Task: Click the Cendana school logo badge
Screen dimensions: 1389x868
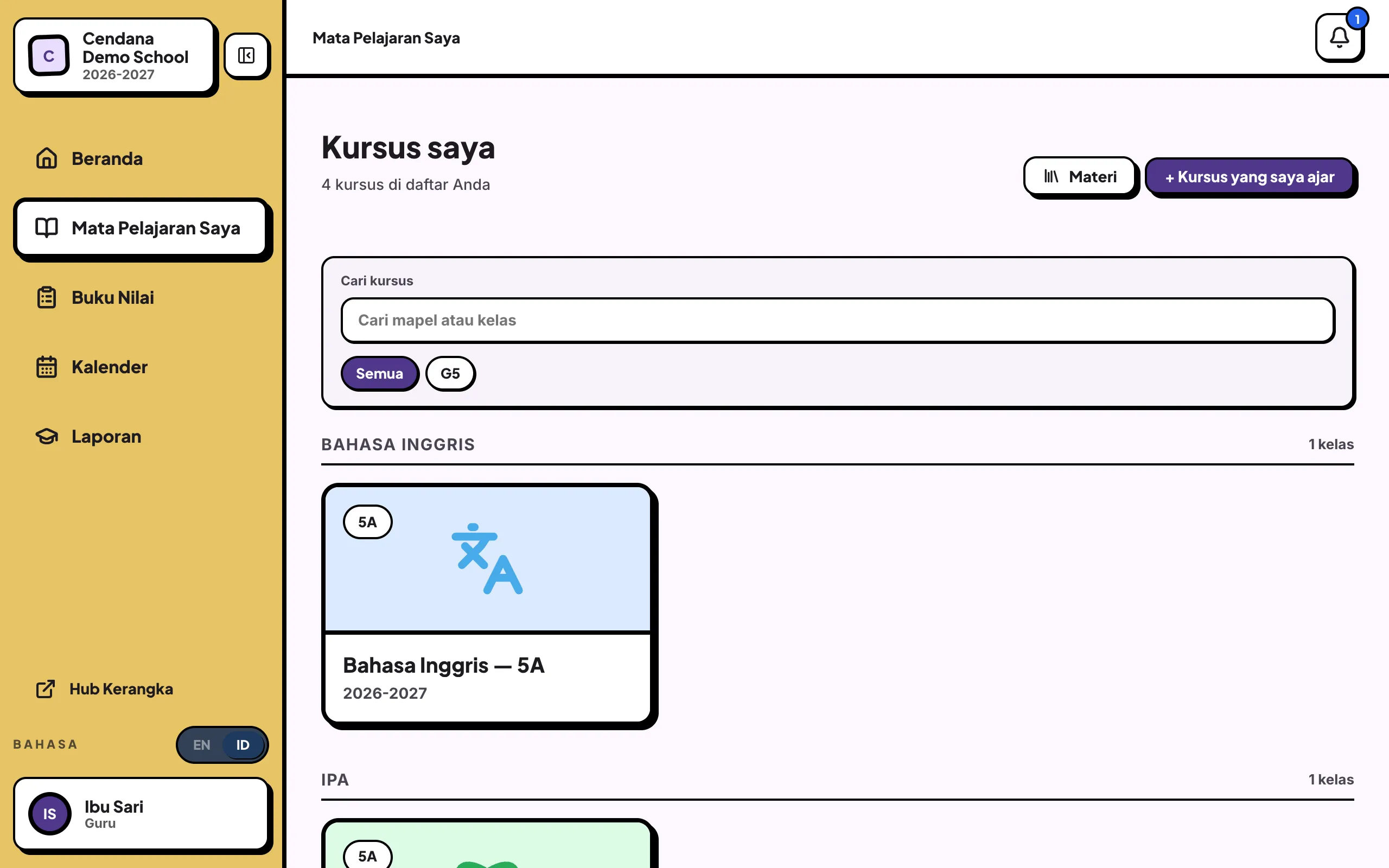Action: (x=49, y=56)
